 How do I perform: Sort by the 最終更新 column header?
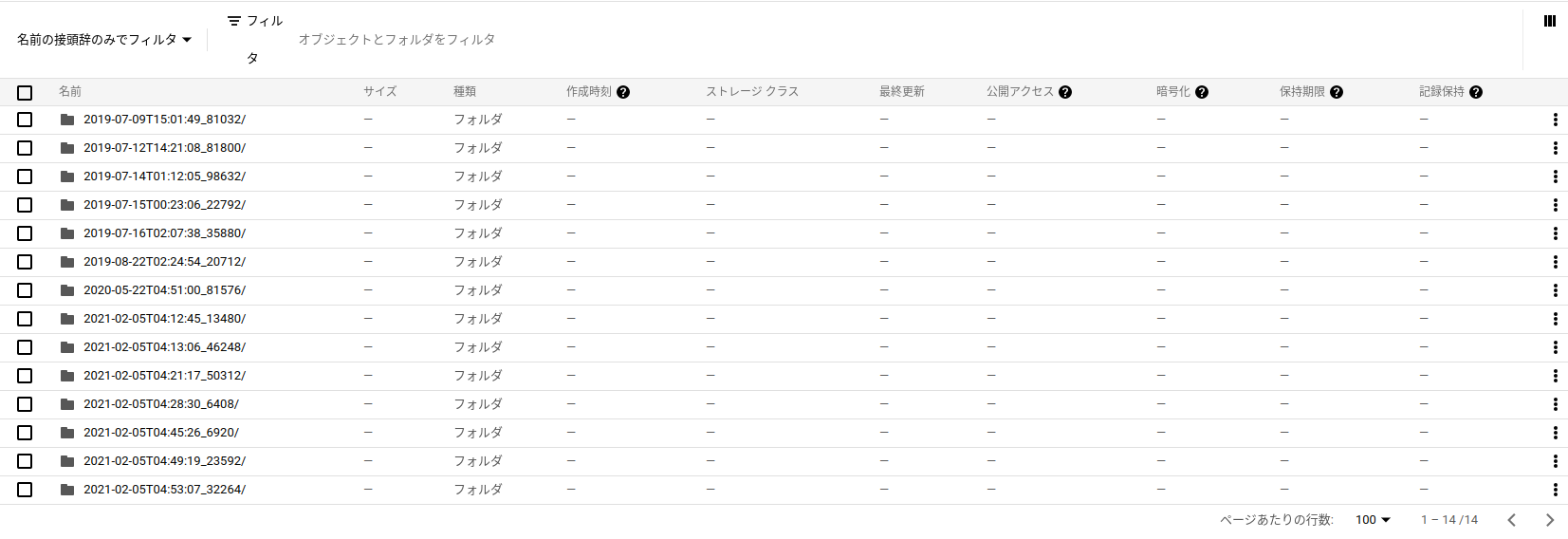902,92
